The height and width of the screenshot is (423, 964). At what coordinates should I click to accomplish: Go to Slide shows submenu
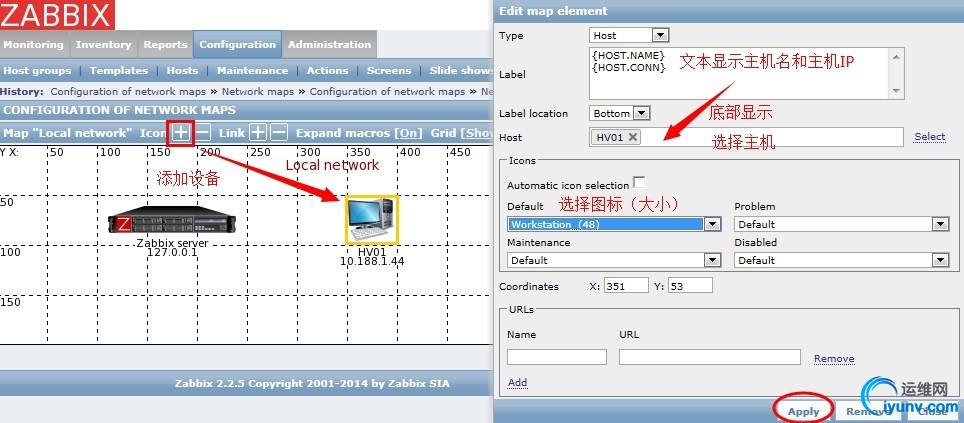pyautogui.click(x=461, y=70)
